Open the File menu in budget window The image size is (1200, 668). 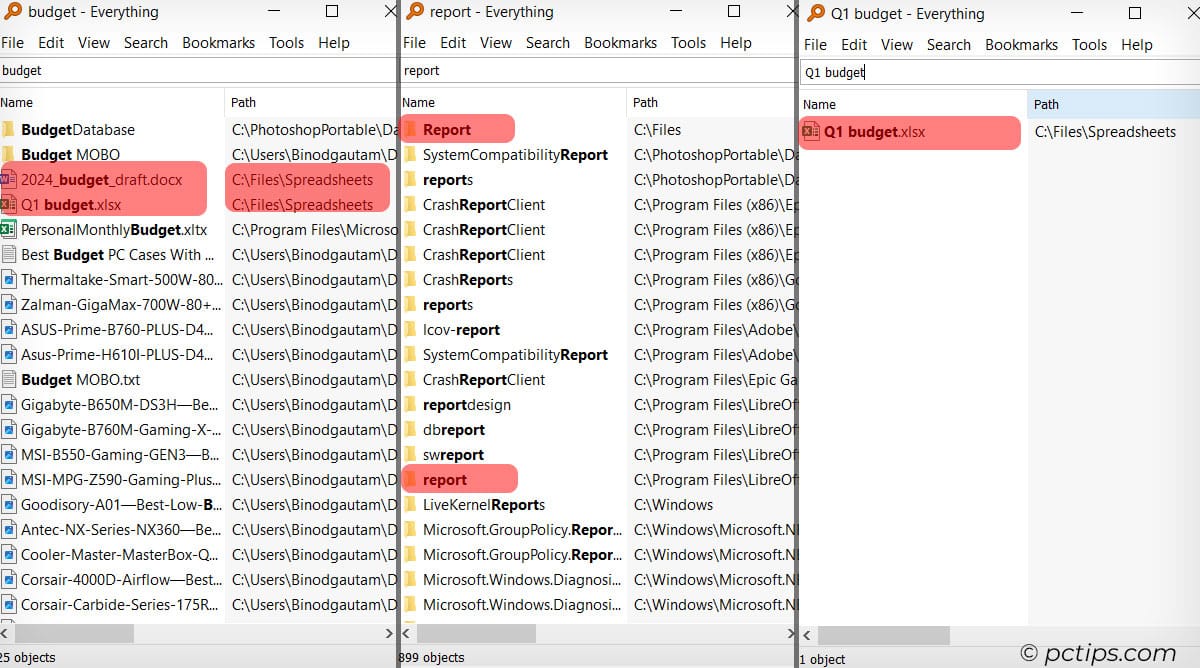(x=15, y=42)
